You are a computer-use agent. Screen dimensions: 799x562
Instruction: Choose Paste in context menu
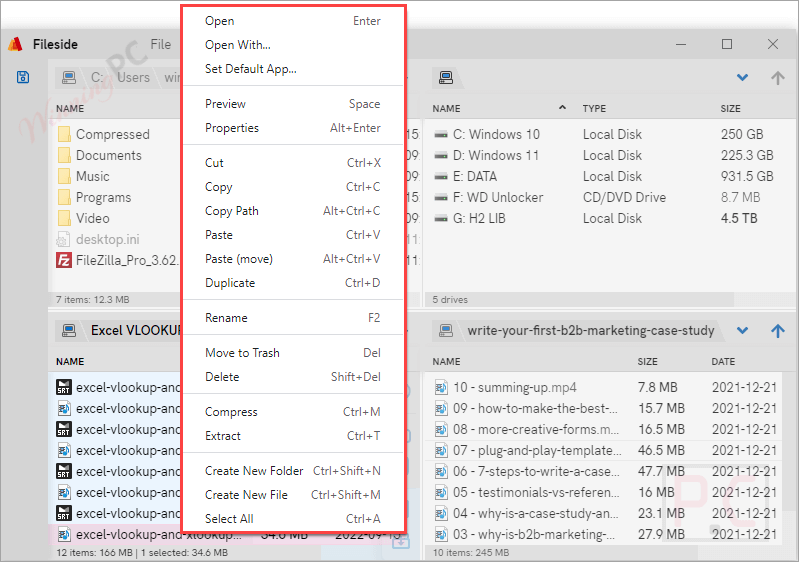coord(293,235)
